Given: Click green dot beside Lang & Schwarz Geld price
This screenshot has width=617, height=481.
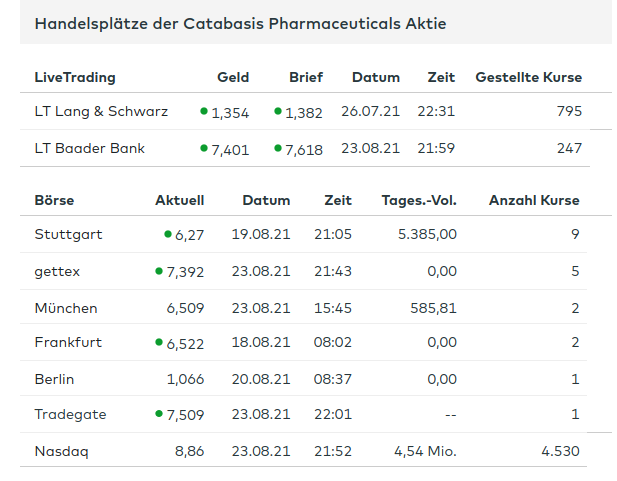Looking at the screenshot, I should pyautogui.click(x=204, y=111).
